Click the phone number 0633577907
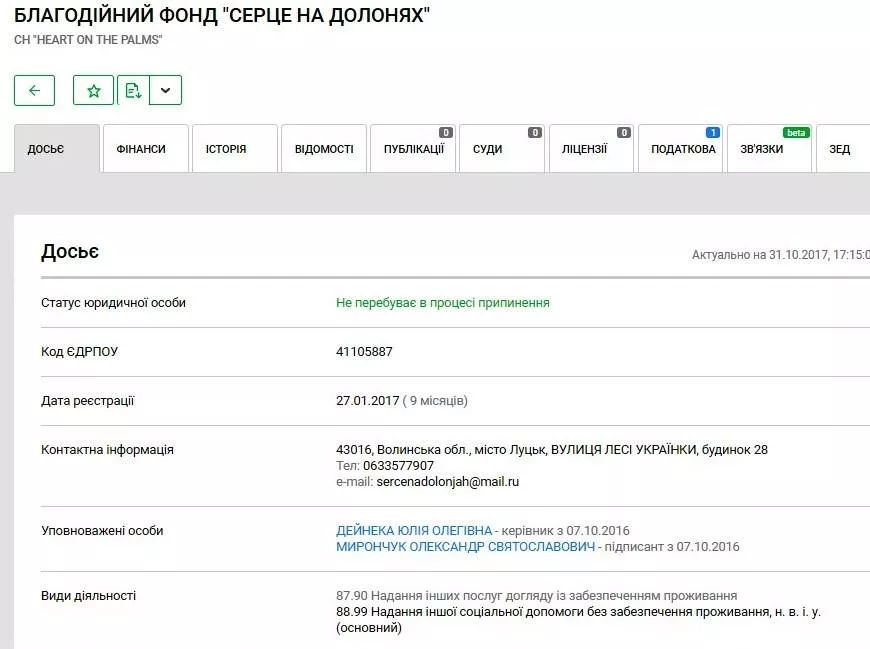 click(x=398, y=466)
